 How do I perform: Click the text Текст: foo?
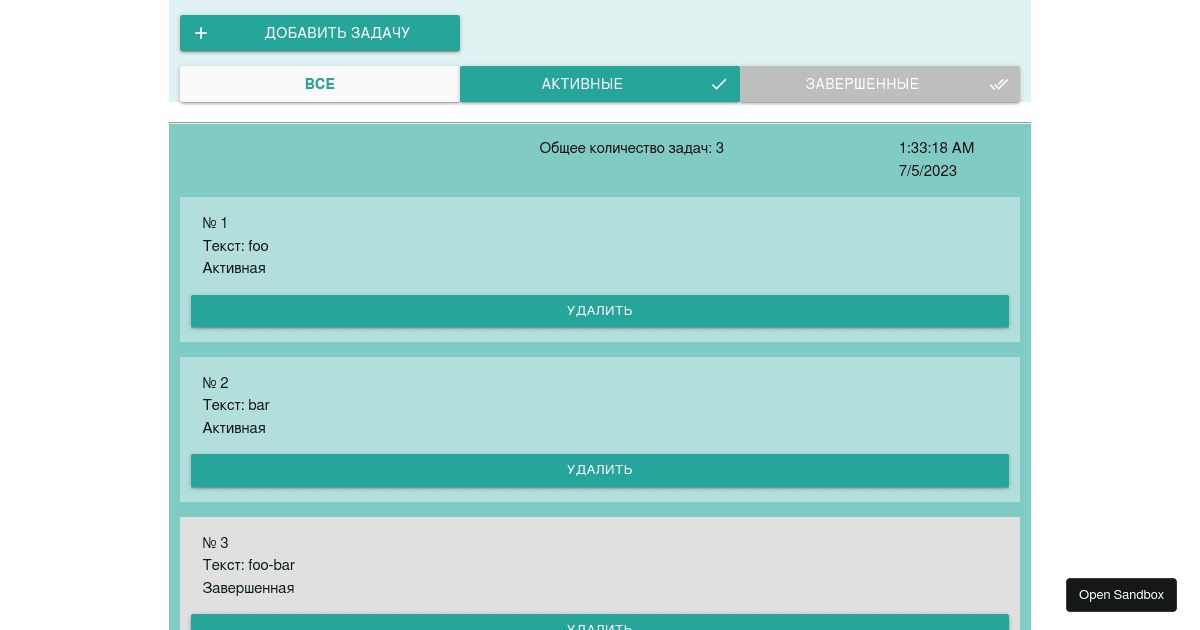tap(236, 246)
